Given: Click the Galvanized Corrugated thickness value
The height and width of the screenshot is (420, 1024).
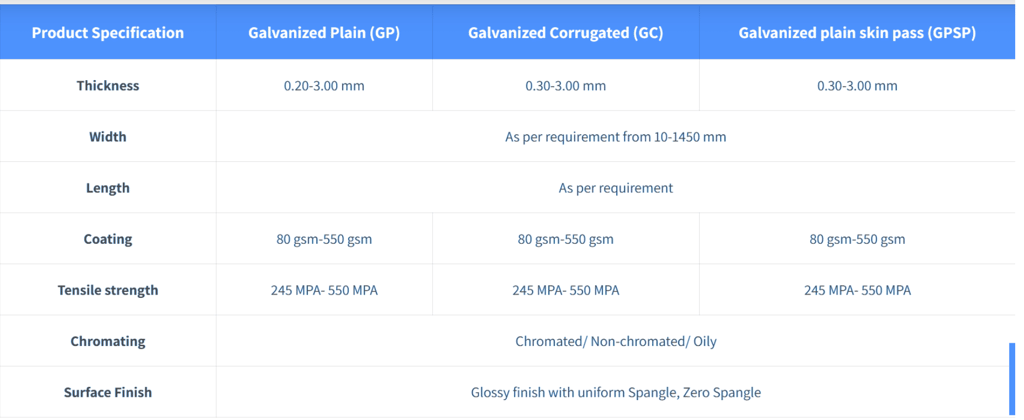Looking at the screenshot, I should (565, 86).
